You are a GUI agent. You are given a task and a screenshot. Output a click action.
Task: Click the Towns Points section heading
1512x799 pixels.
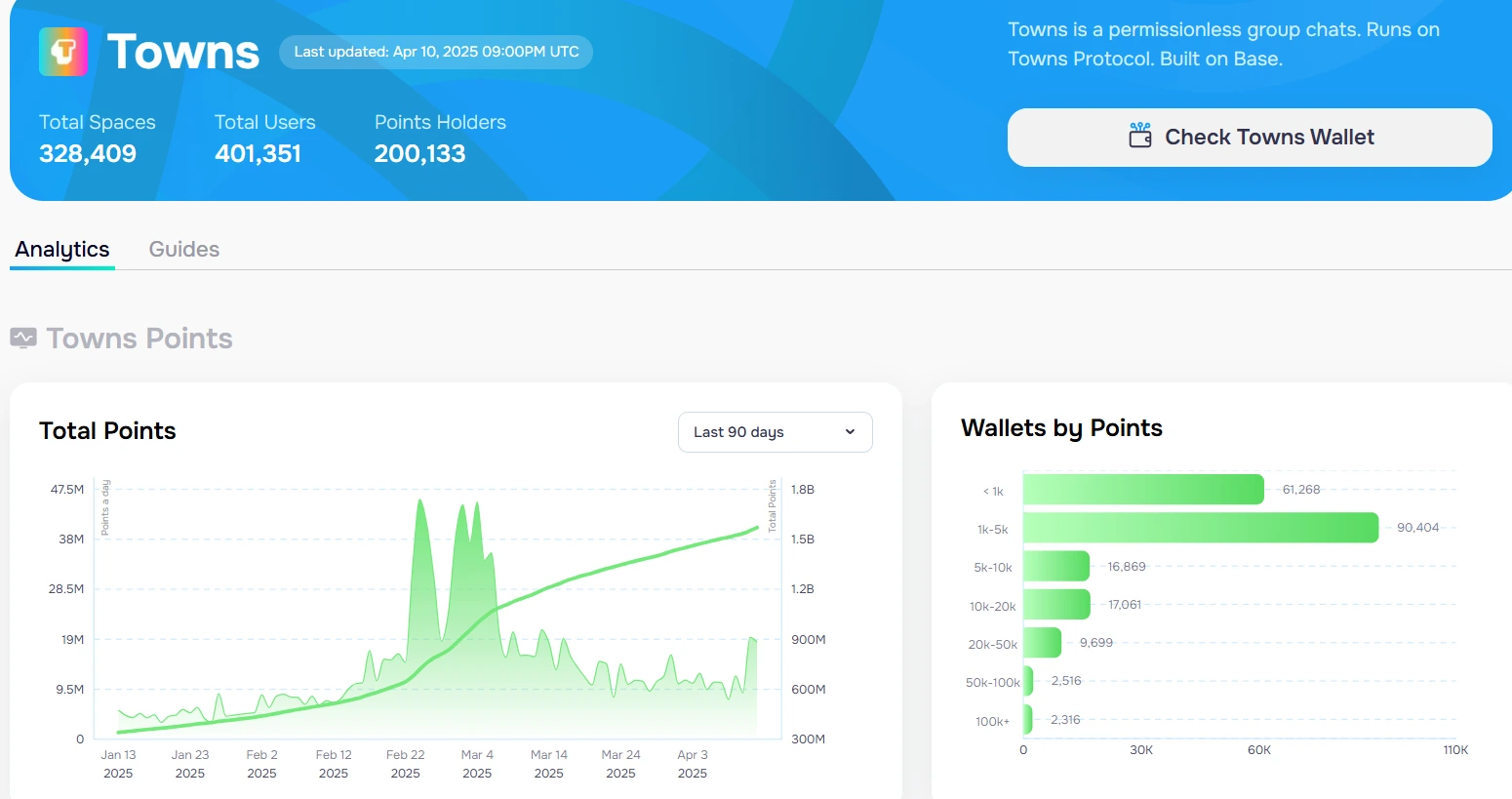point(139,339)
